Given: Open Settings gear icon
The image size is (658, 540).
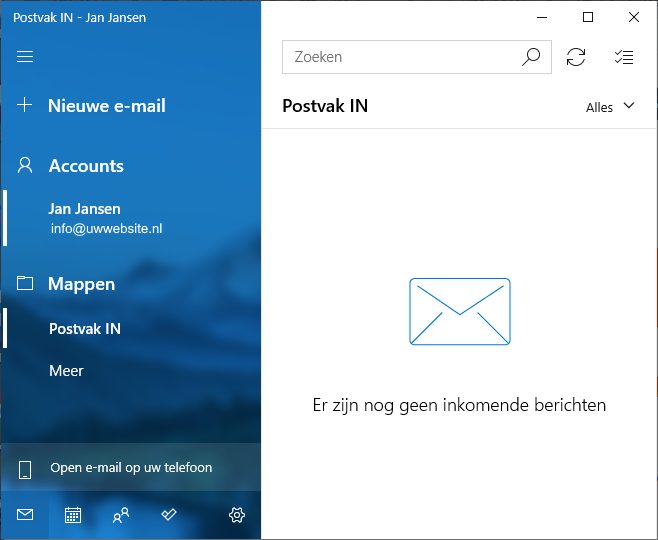Looking at the screenshot, I should [x=237, y=515].
